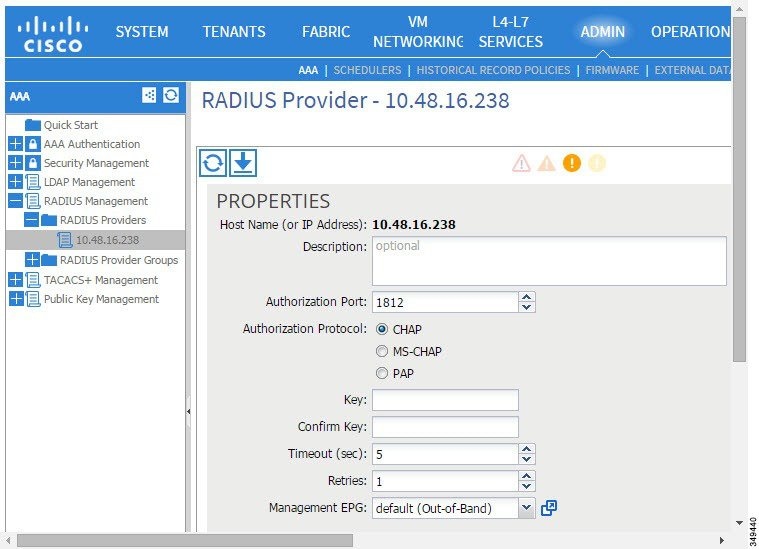Image resolution: width=759 pixels, height=549 pixels.
Task: Collapse RADIUS Management tree node
Action: (x=15, y=200)
